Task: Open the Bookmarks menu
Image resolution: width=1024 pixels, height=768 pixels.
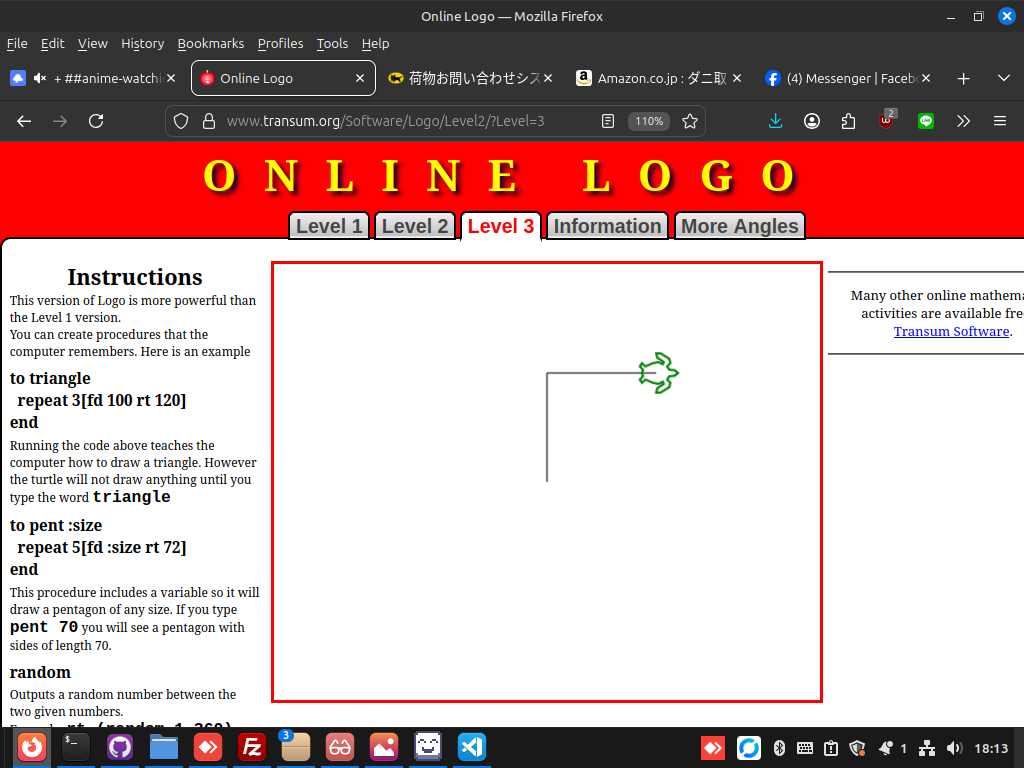Action: (x=211, y=43)
